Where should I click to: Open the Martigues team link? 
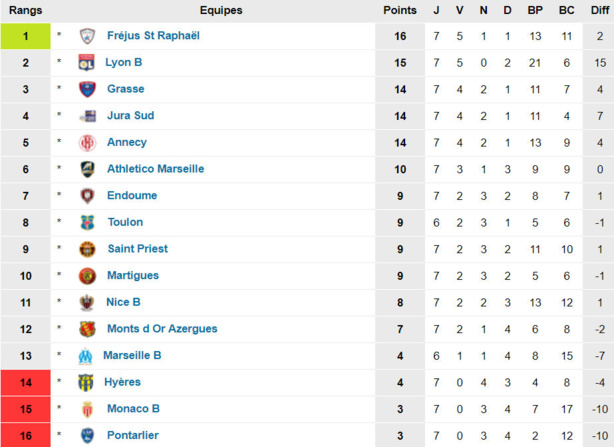point(132,275)
